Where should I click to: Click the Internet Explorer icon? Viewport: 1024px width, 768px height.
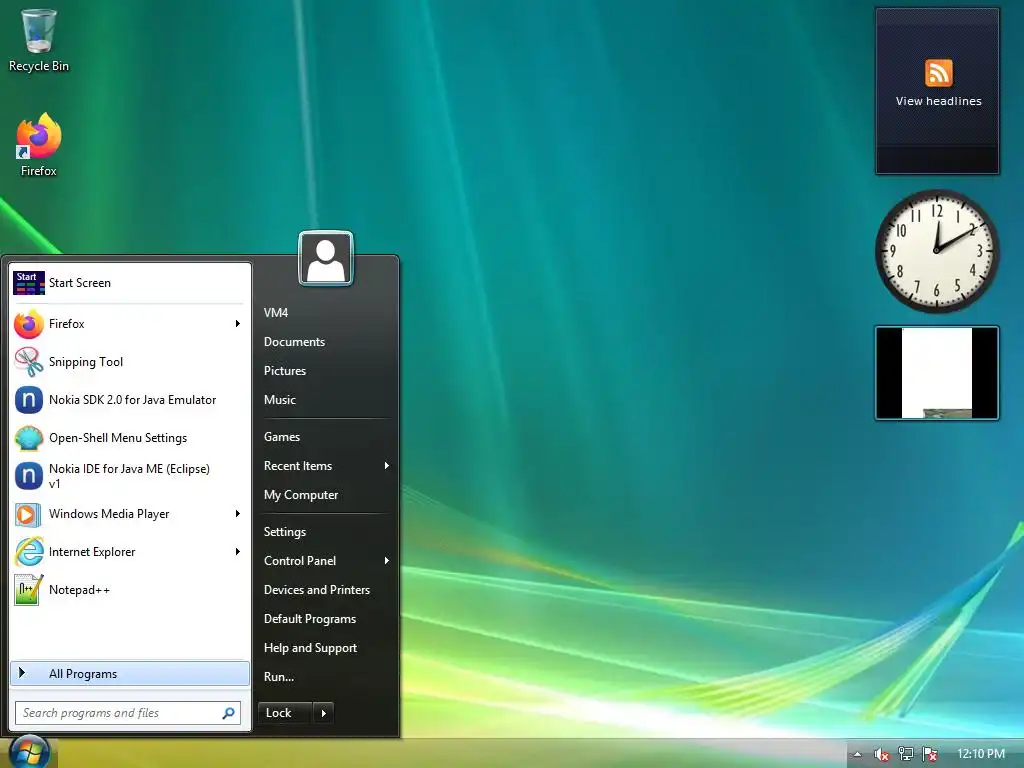[29, 552]
